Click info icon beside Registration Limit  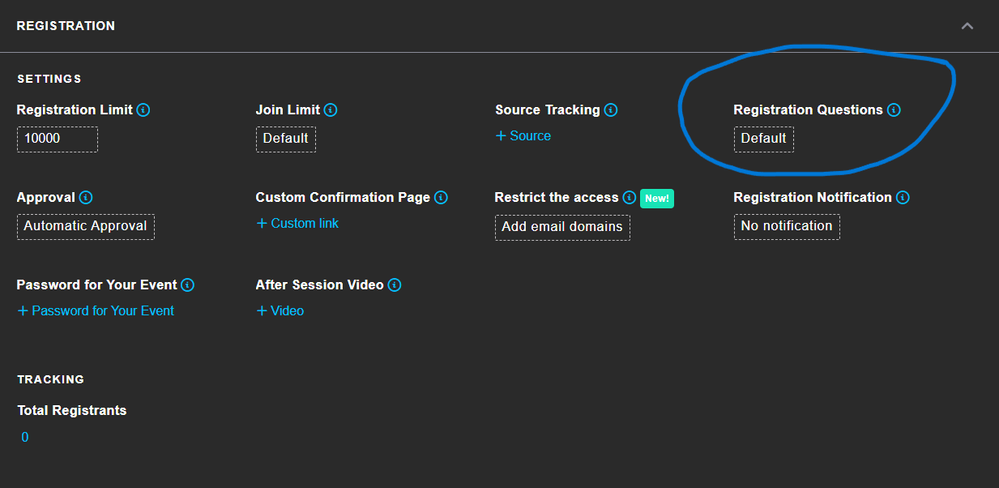pyautogui.click(x=143, y=110)
